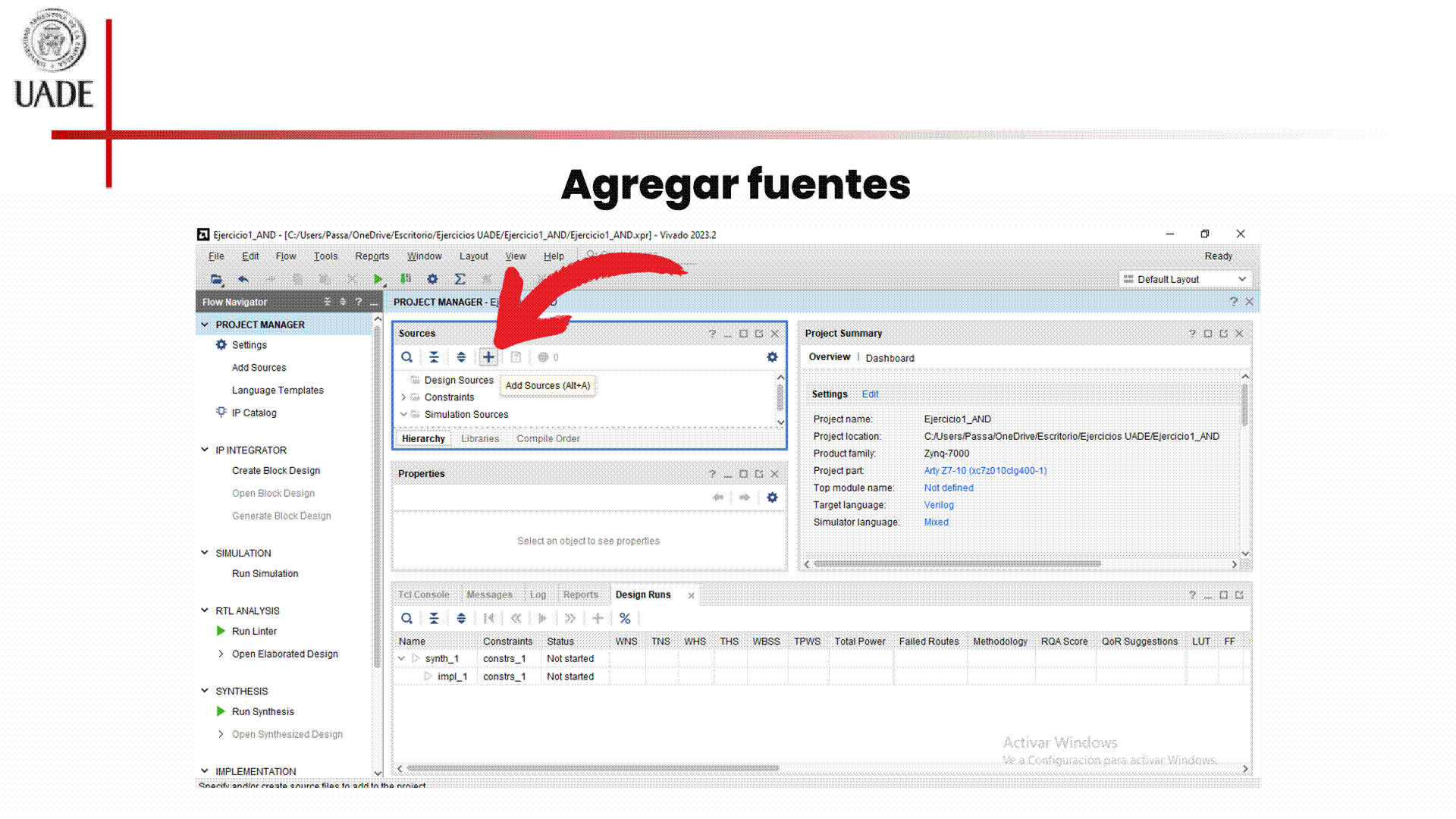The image size is (1456, 819).
Task: Click the Add Sources plus icon in Sources panel
Action: point(488,357)
